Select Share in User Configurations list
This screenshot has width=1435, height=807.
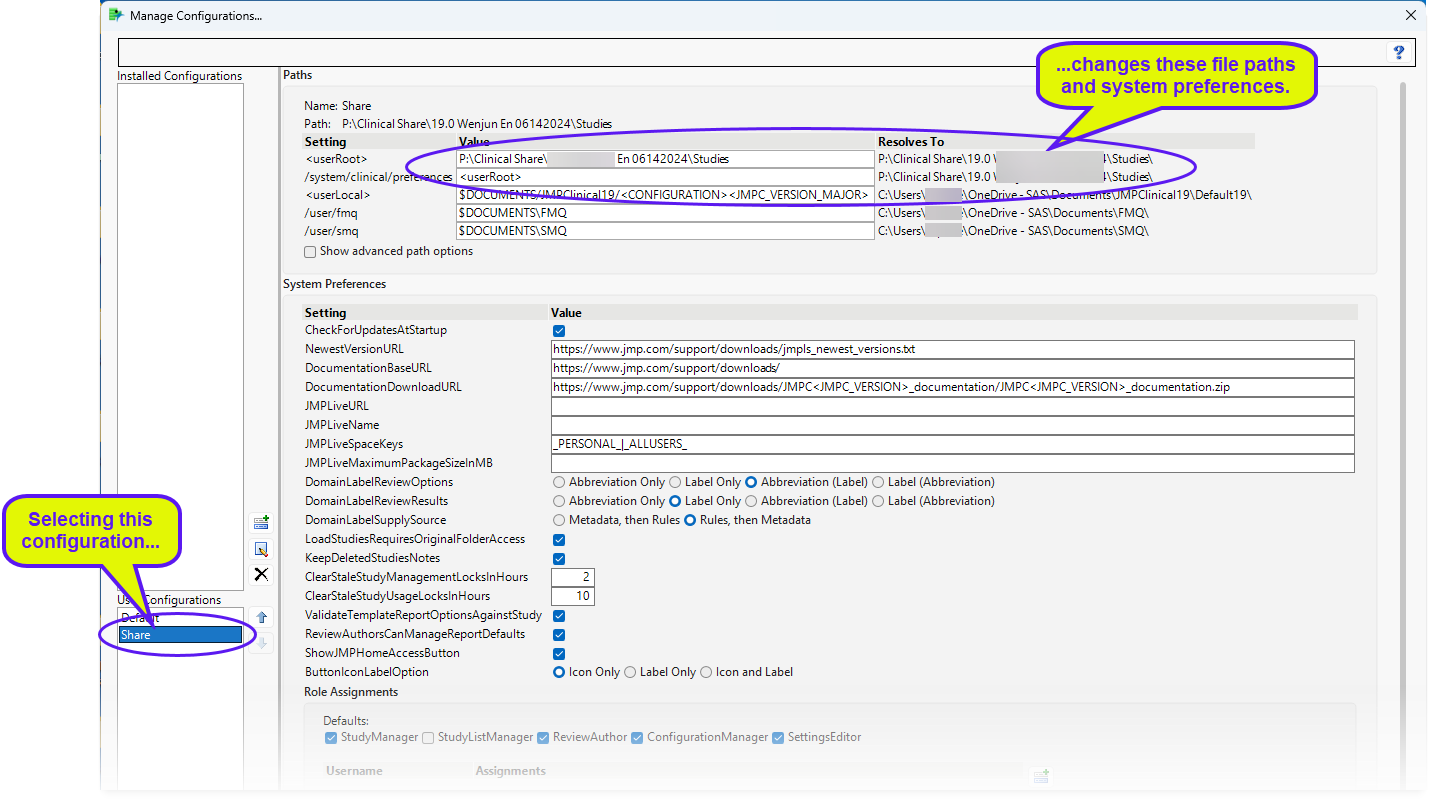click(x=180, y=635)
